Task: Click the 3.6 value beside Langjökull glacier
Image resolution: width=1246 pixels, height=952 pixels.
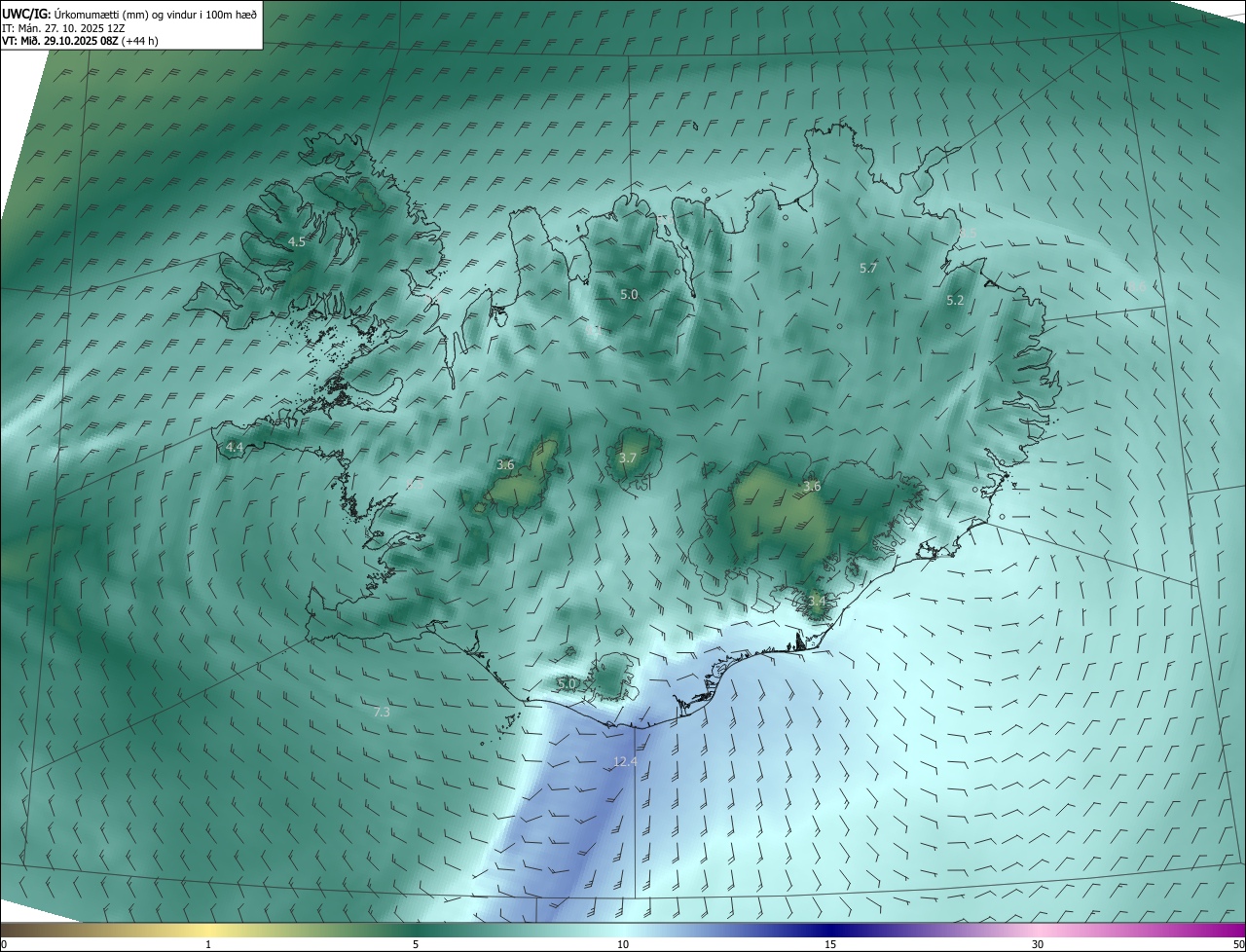Action: tap(505, 464)
